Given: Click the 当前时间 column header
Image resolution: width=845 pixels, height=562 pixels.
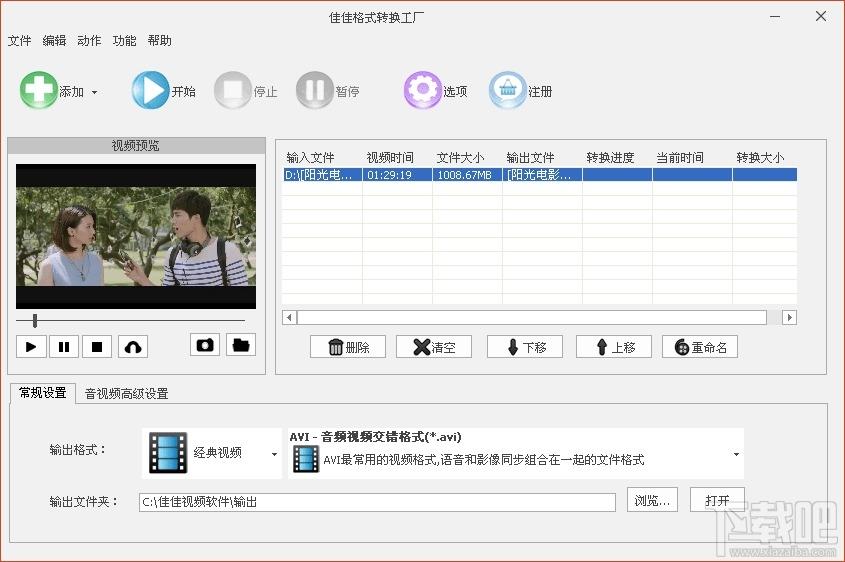Looking at the screenshot, I should 680,158.
